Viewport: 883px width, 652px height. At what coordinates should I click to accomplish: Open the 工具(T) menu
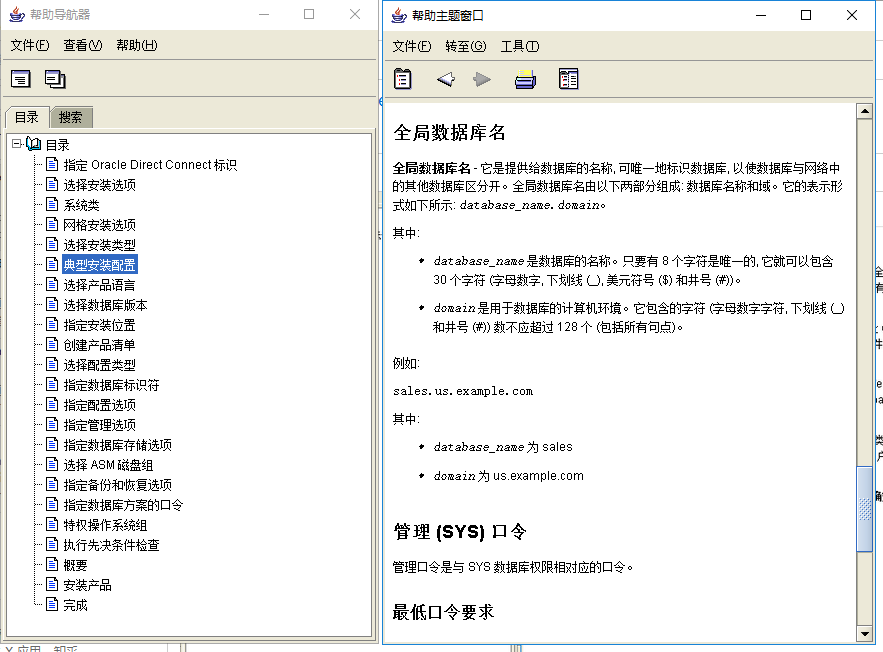[x=520, y=46]
